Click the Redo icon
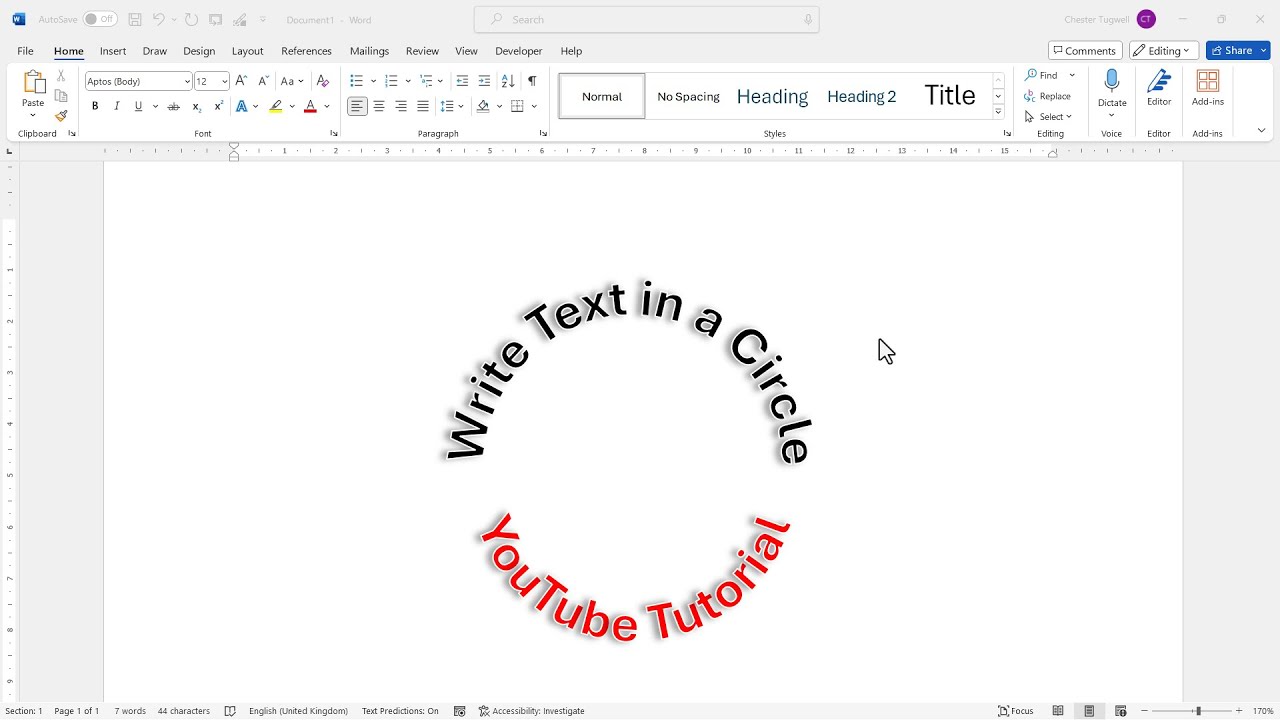Screen dimensions: 1280x720 [x=191, y=19]
